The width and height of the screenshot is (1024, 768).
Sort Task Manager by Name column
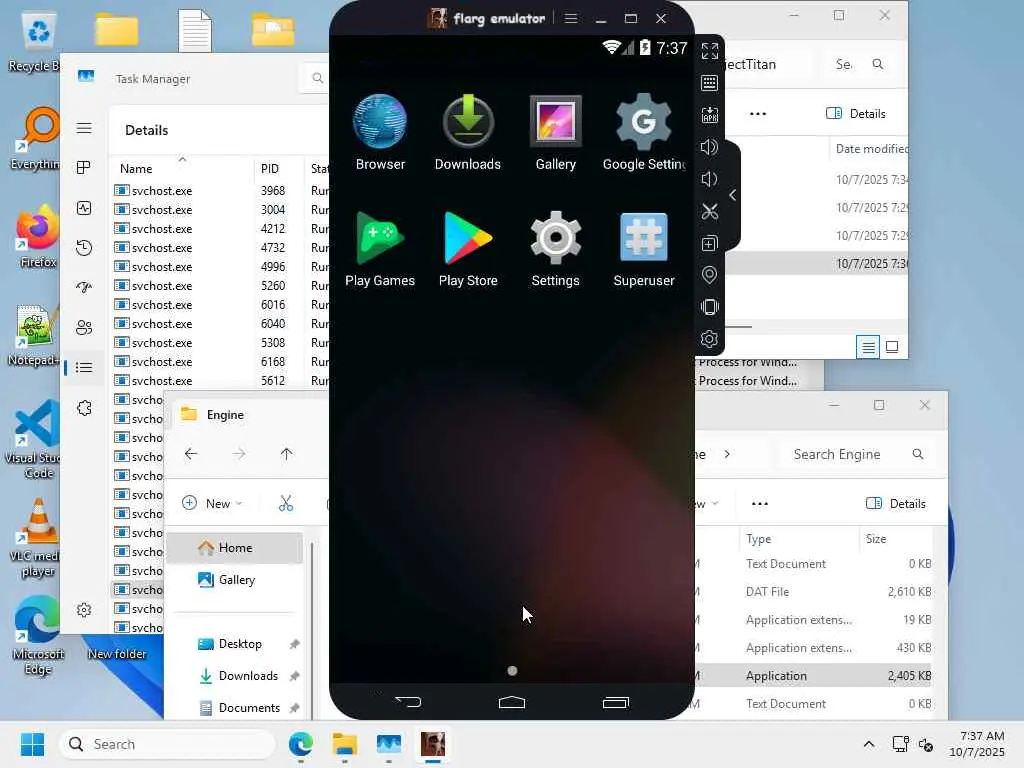click(x=136, y=168)
